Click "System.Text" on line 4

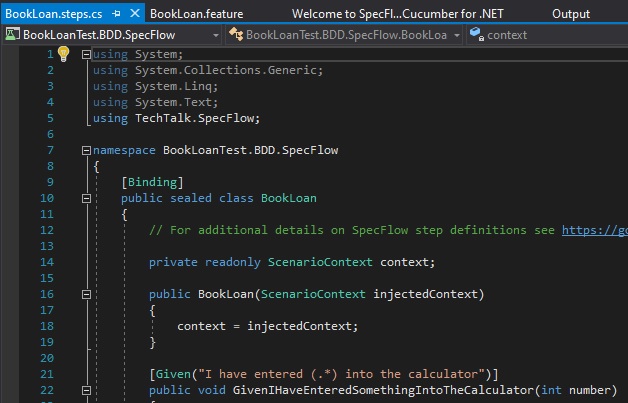[174, 102]
